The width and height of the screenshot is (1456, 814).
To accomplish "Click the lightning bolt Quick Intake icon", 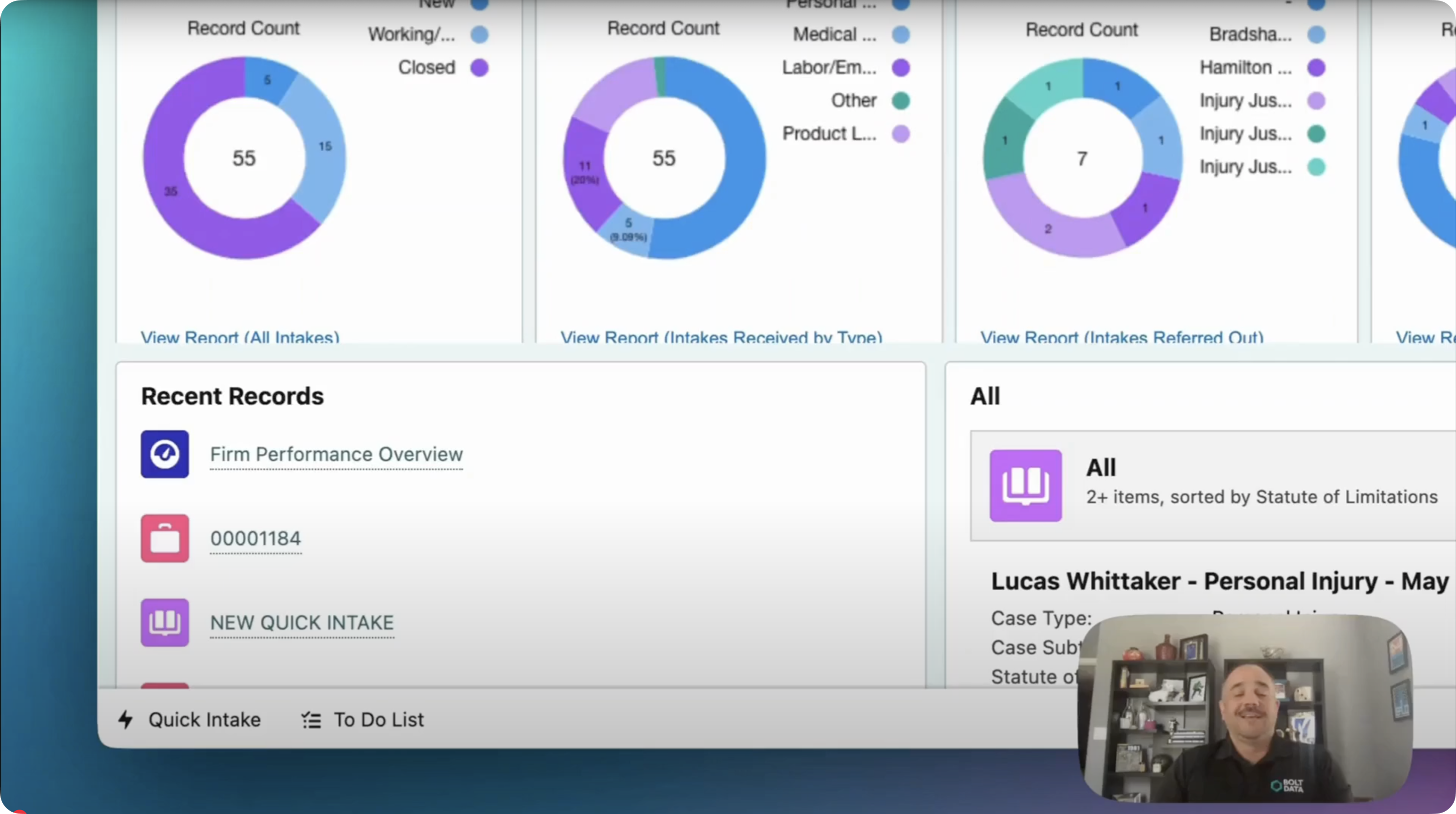I will [x=125, y=720].
